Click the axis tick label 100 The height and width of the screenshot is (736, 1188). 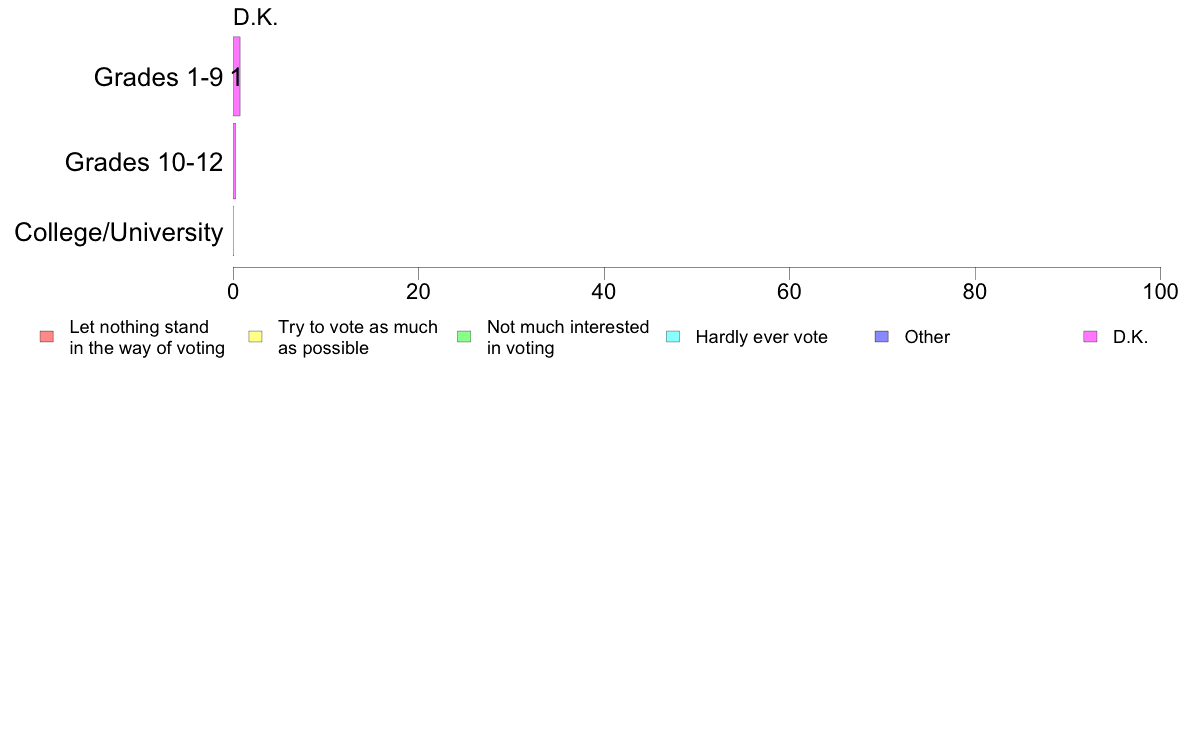tap(1160, 292)
